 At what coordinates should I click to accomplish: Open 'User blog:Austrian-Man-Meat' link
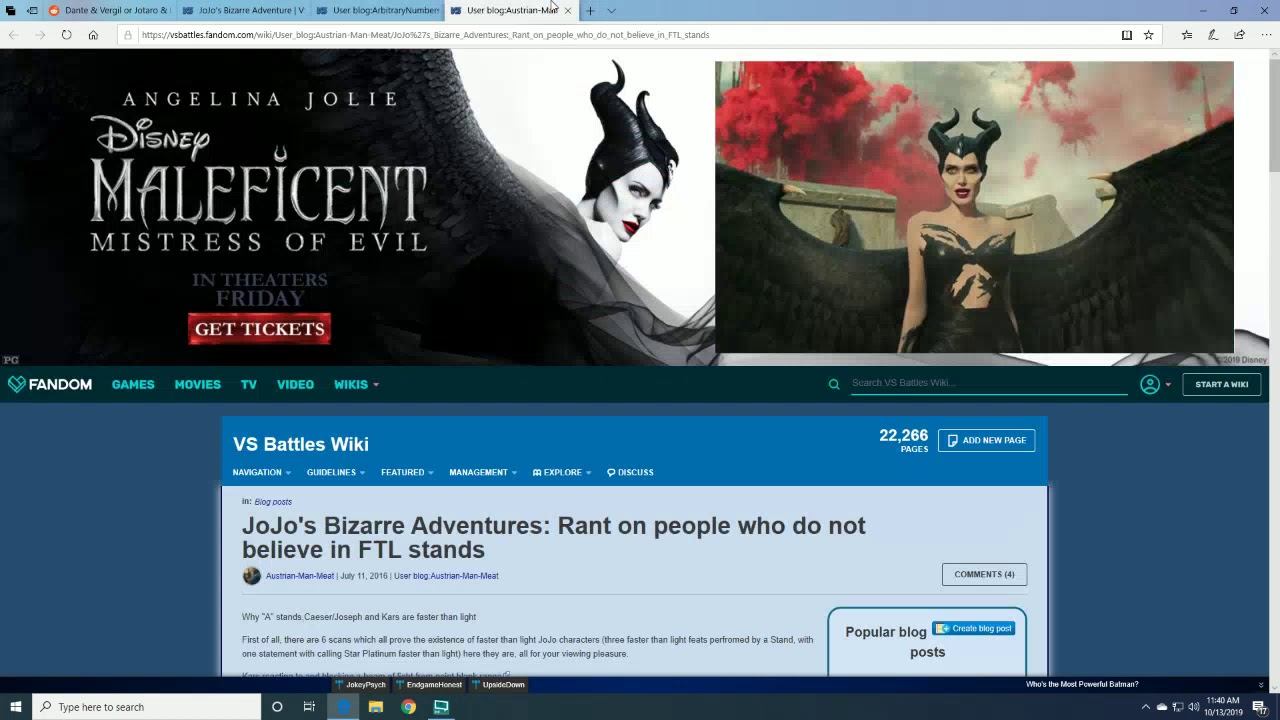coord(446,576)
